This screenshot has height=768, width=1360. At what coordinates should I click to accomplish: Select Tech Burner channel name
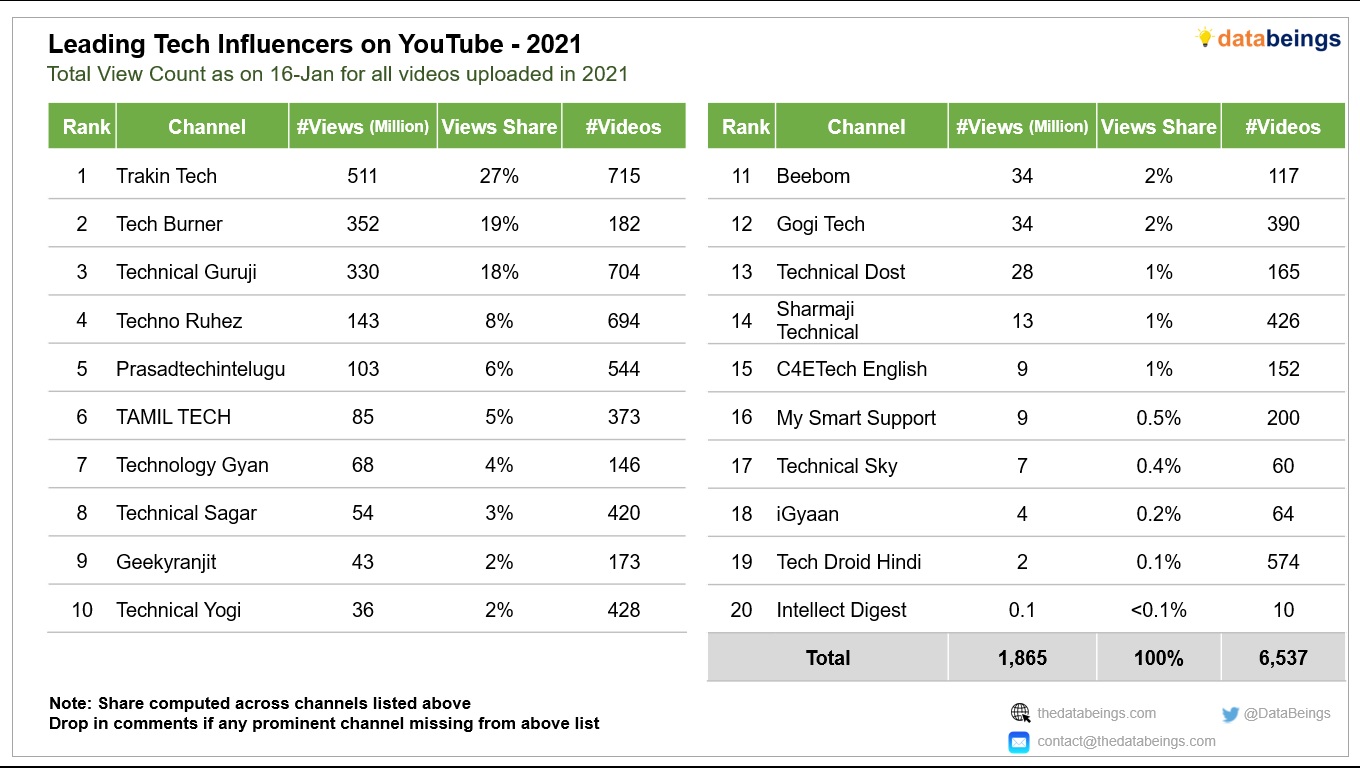click(169, 224)
